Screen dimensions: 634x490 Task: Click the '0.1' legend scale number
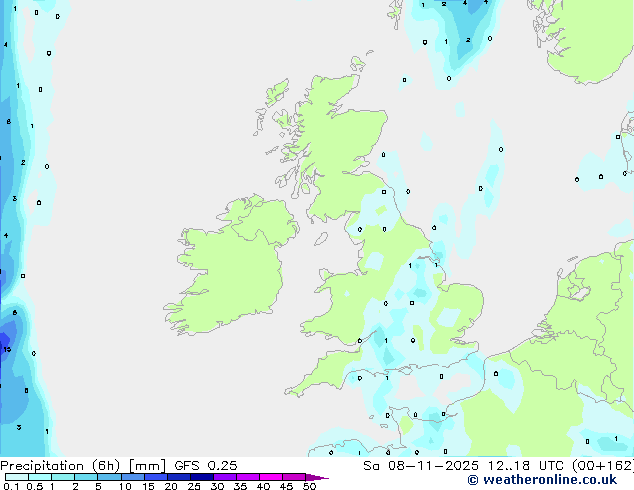click(11, 486)
